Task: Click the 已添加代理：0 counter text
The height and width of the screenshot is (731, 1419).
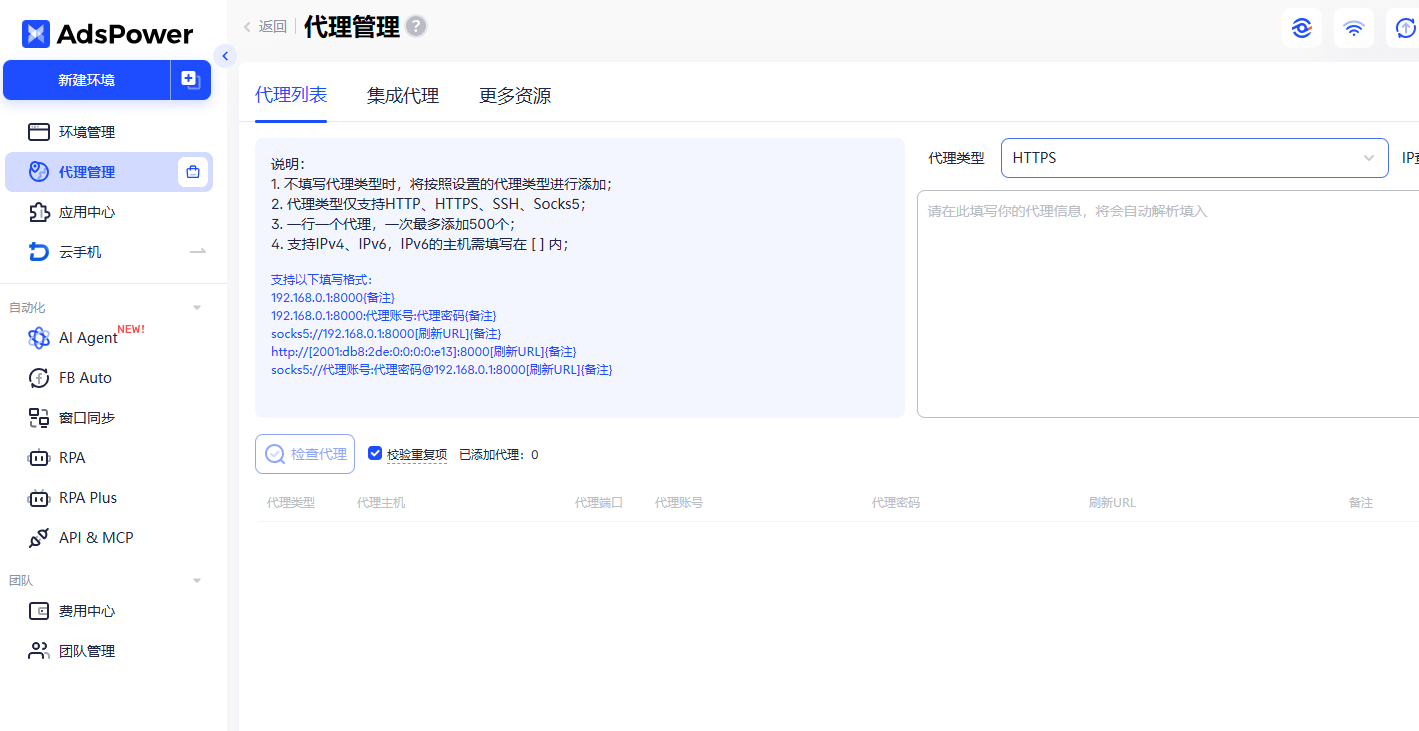Action: [x=499, y=454]
